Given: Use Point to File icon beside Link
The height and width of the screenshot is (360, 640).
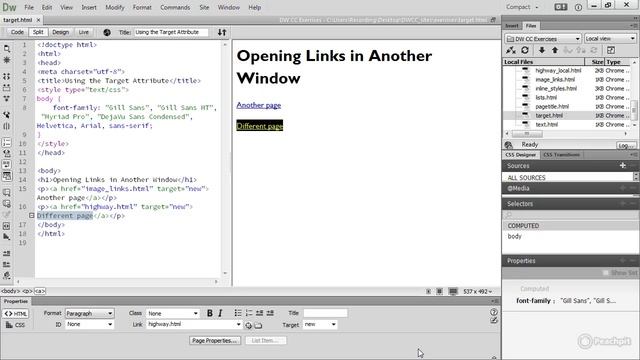Looking at the screenshot, I should 248,325.
